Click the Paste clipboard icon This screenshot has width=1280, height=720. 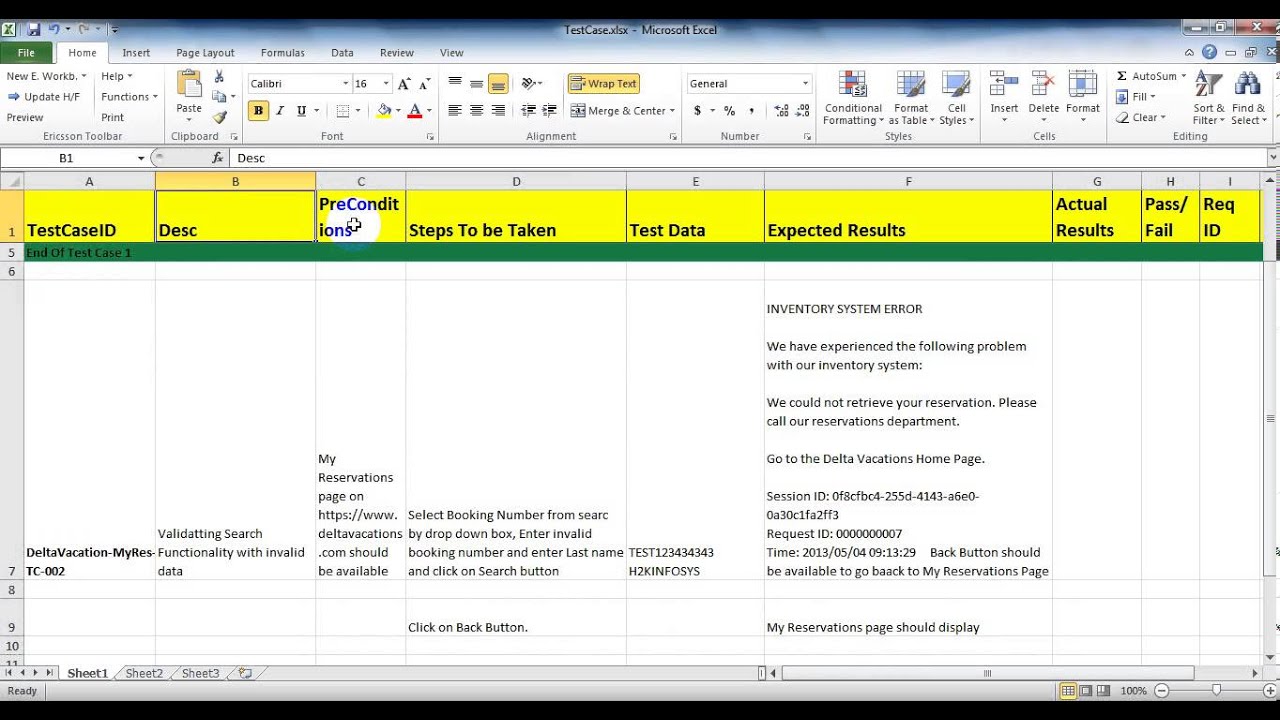pos(189,84)
